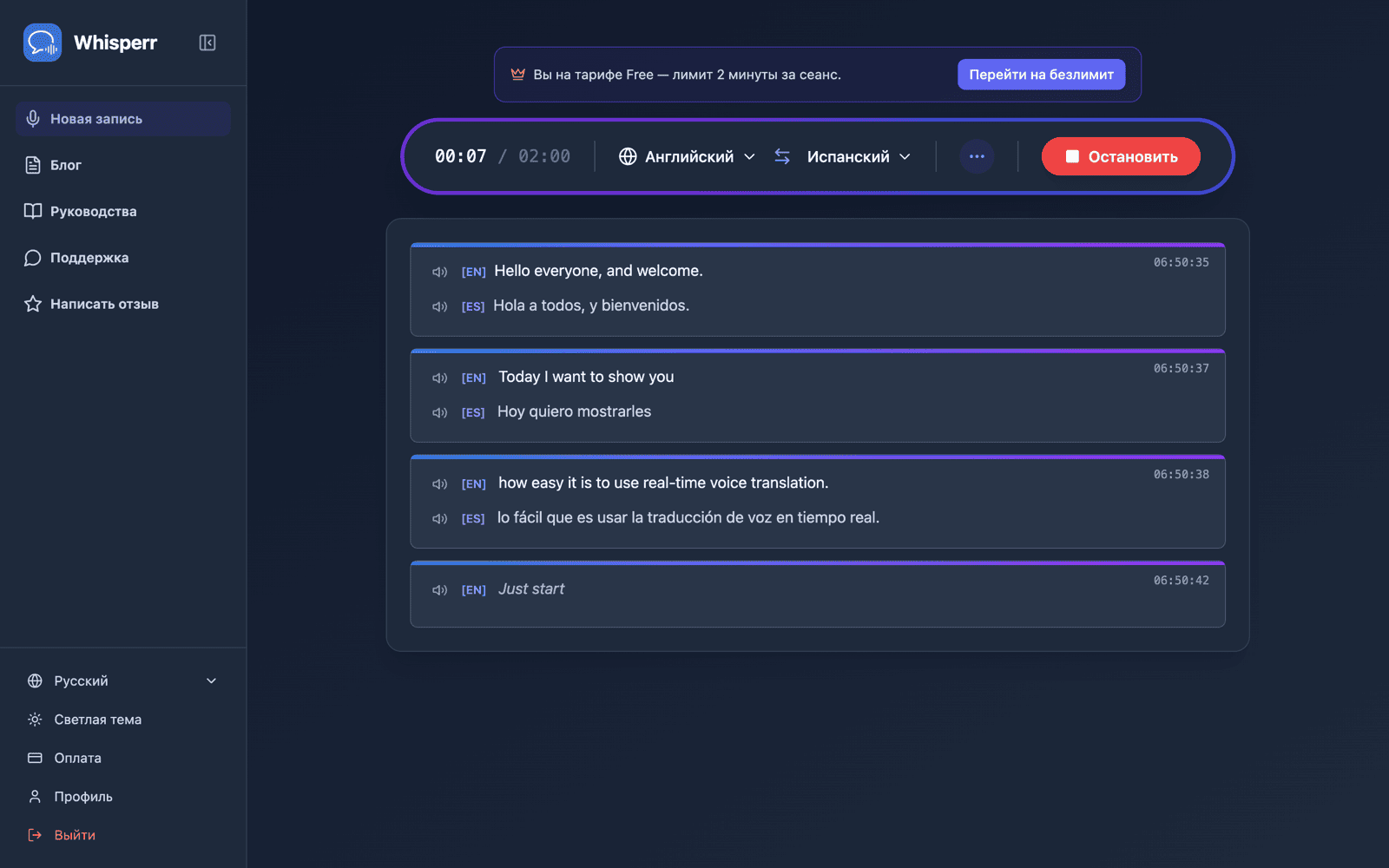This screenshot has width=1389, height=868.
Task: Click the book icon beside Руководства
Action: (x=33, y=211)
